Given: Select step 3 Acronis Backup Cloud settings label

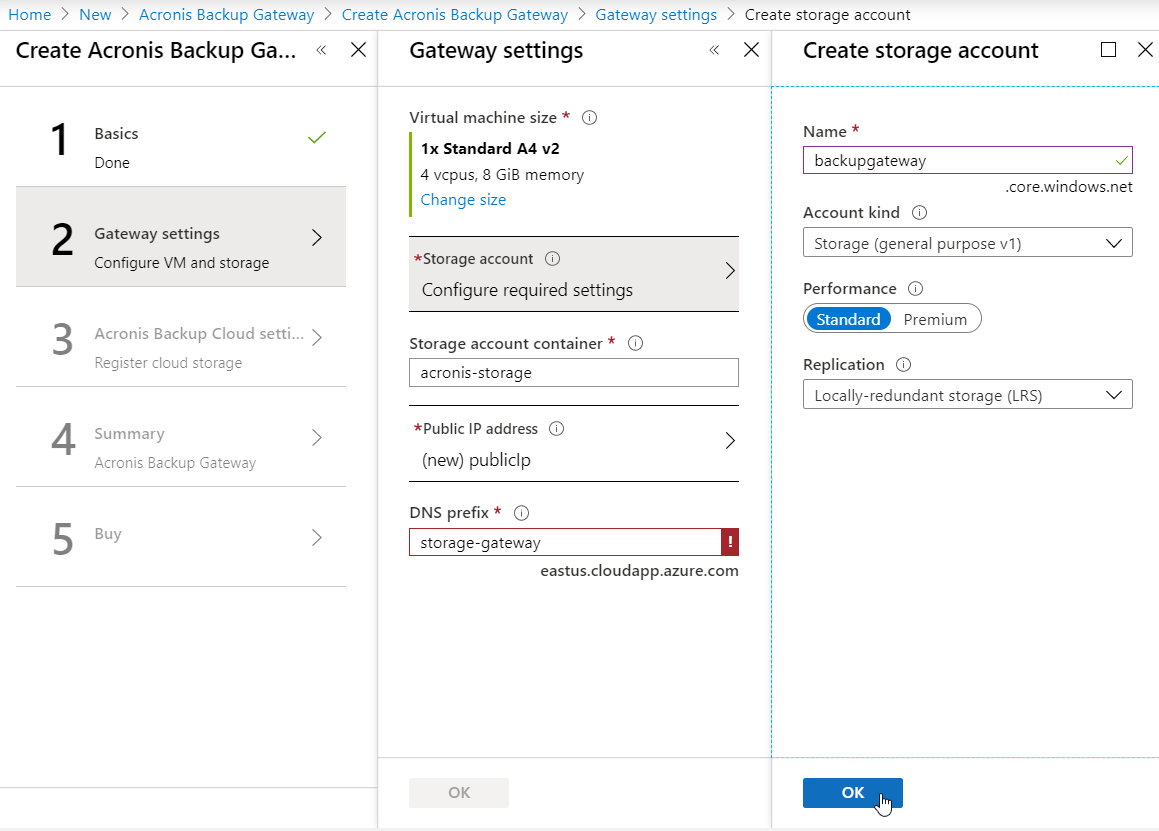Looking at the screenshot, I should [199, 333].
